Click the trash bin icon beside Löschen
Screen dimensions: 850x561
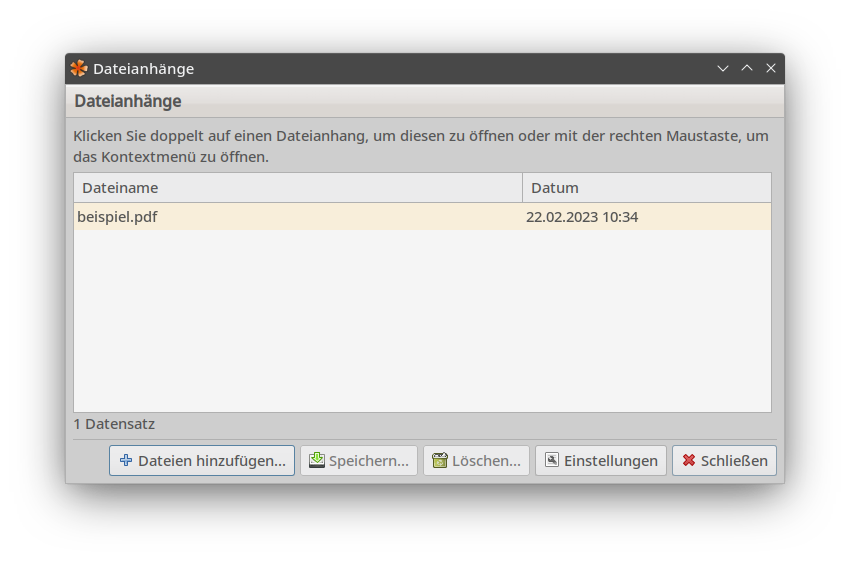[x=440, y=460]
